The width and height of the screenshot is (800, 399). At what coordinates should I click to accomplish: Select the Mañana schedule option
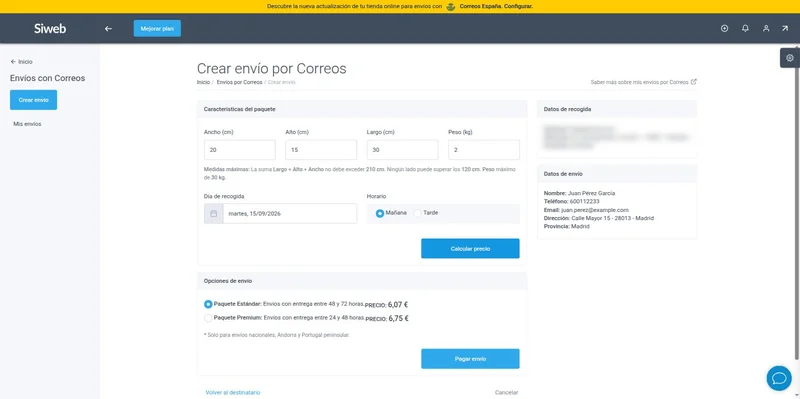[380, 213]
